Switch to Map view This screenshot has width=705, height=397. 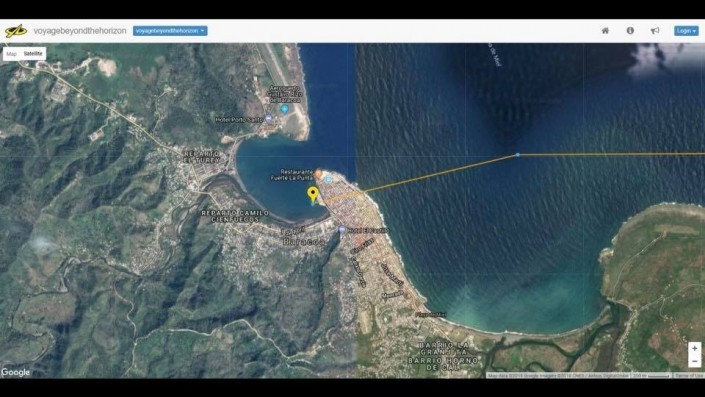12,54
